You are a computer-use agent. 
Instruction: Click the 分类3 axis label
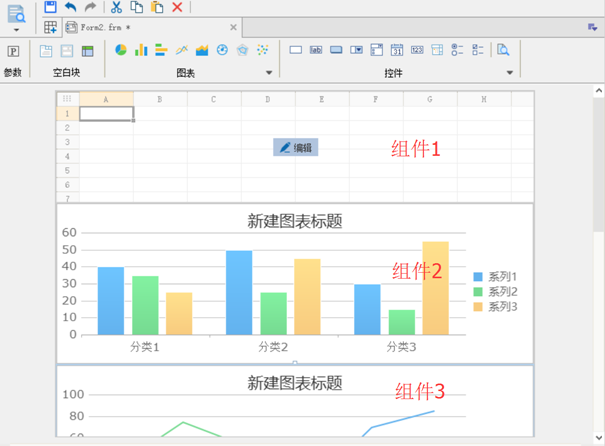pos(401,347)
